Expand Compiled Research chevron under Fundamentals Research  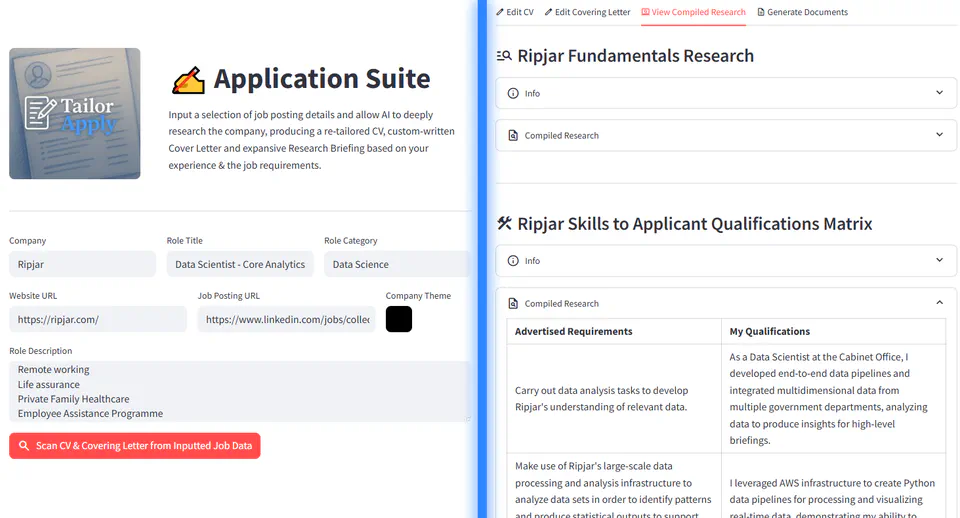[939, 135]
